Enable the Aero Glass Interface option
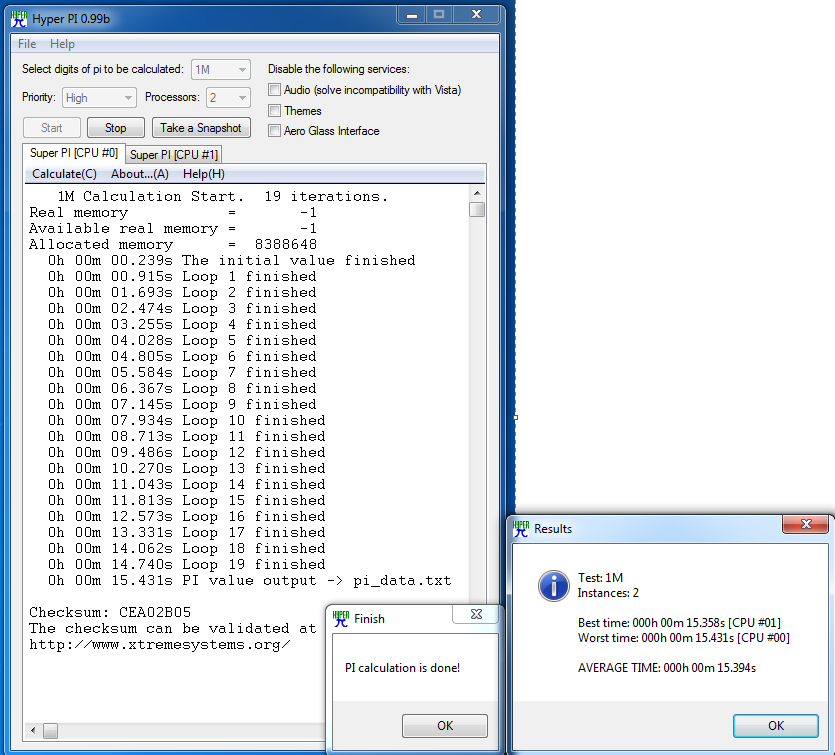Viewport: 835px width, 755px height. (274, 131)
